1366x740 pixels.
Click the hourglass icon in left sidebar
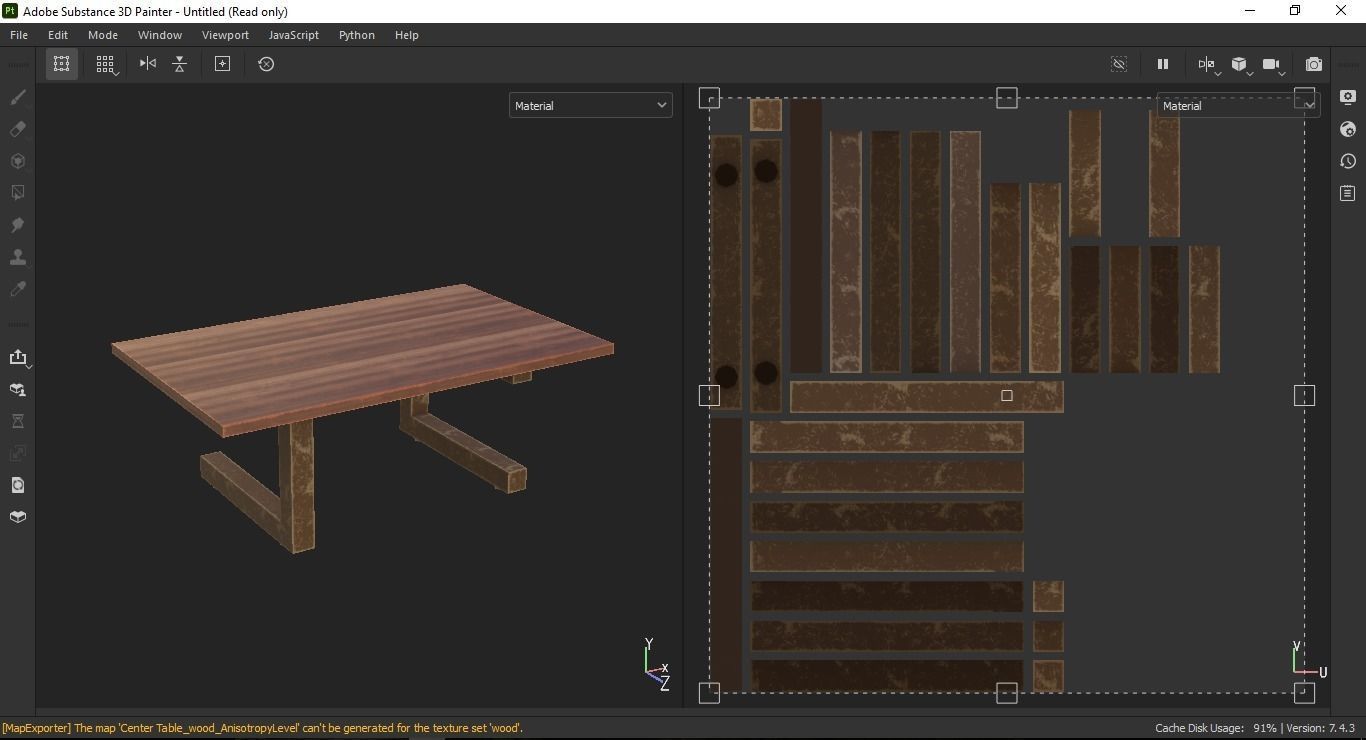click(x=17, y=421)
